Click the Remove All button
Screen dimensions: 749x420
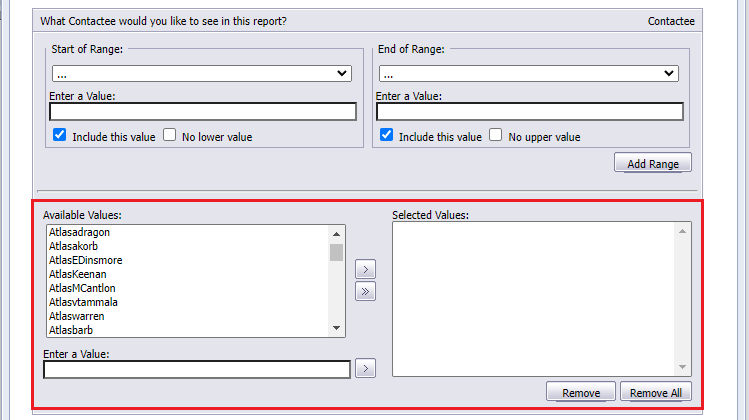(x=656, y=392)
